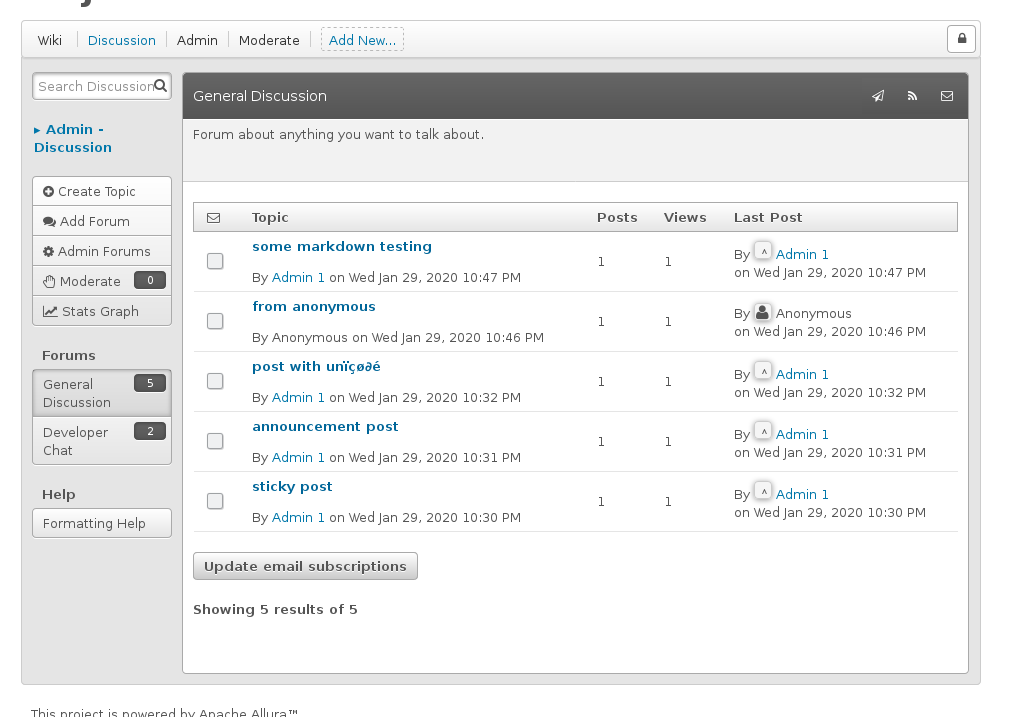Click Admin 1 avatar beside markdown testing post
This screenshot has width=1023, height=717.
(x=763, y=252)
